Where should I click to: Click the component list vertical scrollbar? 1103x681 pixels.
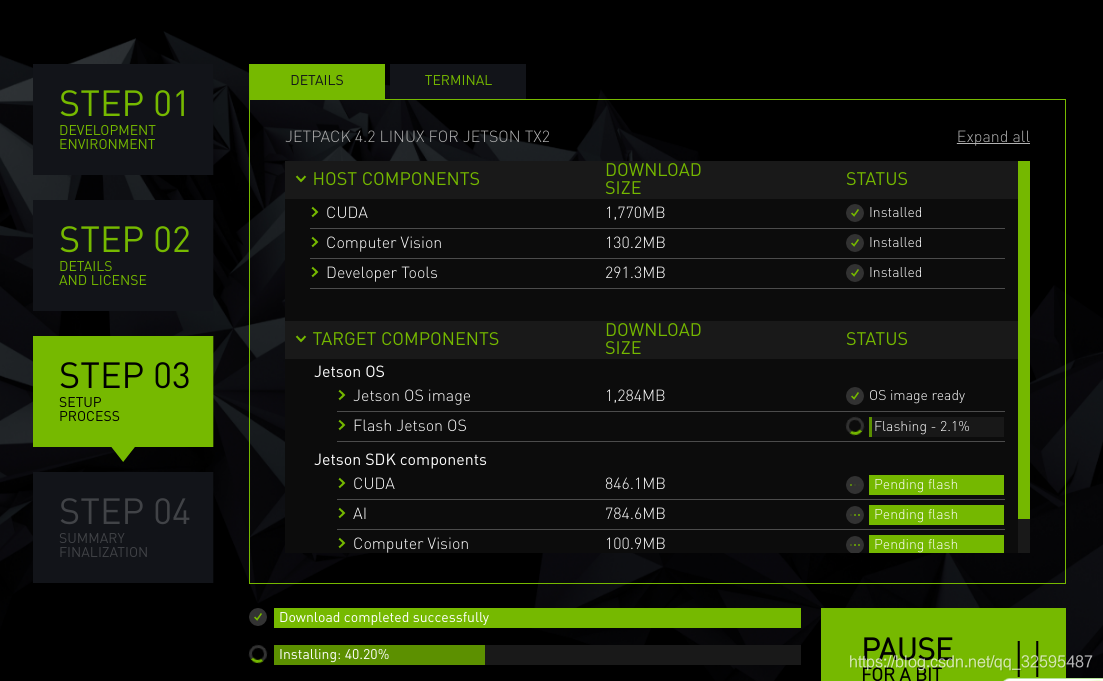(1024, 340)
